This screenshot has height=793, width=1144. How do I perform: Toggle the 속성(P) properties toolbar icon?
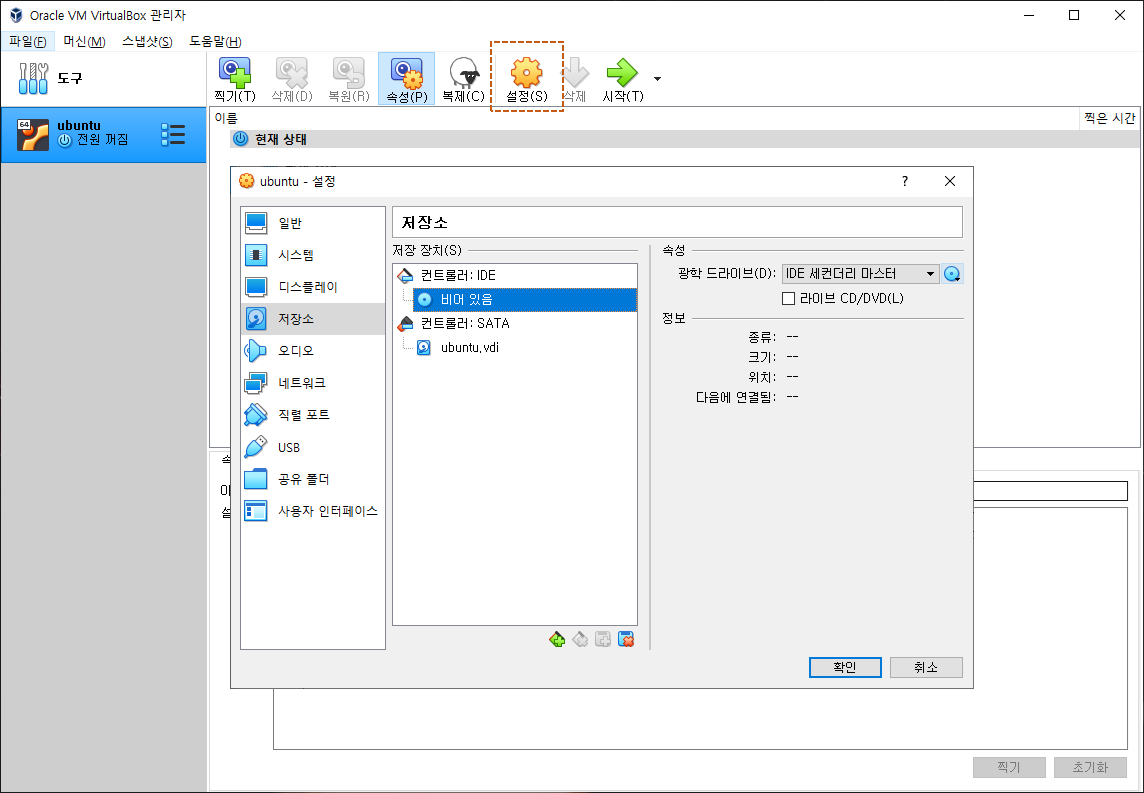click(x=406, y=79)
